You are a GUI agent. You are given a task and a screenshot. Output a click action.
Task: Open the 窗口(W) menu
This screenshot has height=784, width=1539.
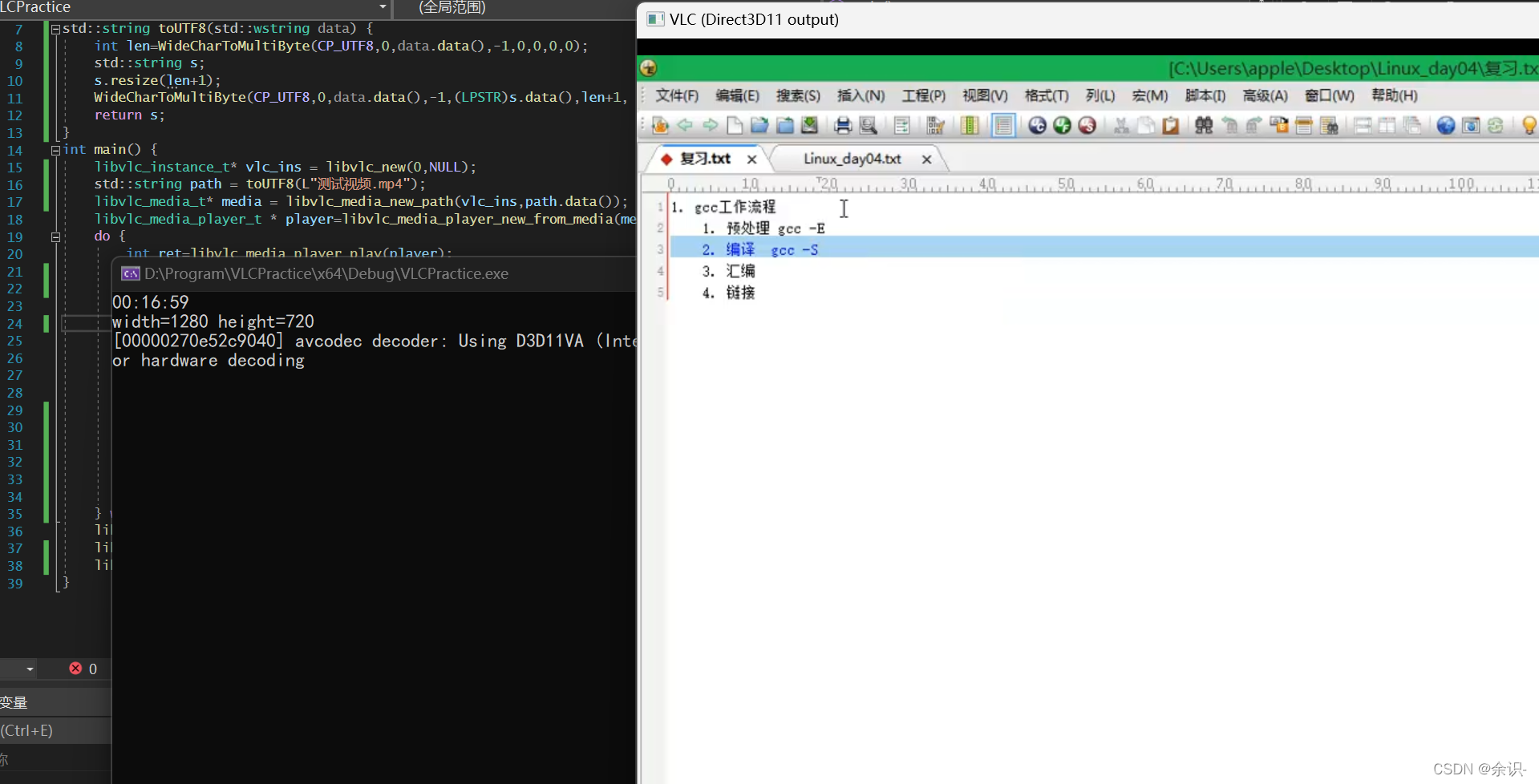coord(1329,96)
